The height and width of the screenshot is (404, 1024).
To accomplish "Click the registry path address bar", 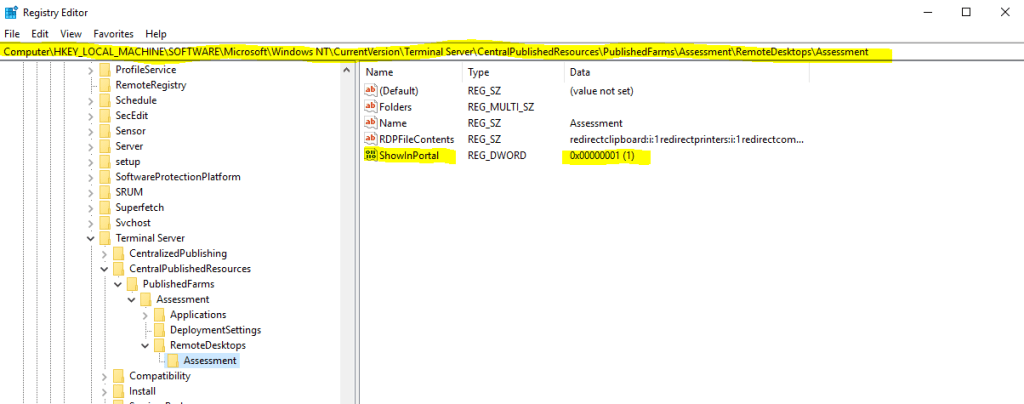I will click(511, 52).
